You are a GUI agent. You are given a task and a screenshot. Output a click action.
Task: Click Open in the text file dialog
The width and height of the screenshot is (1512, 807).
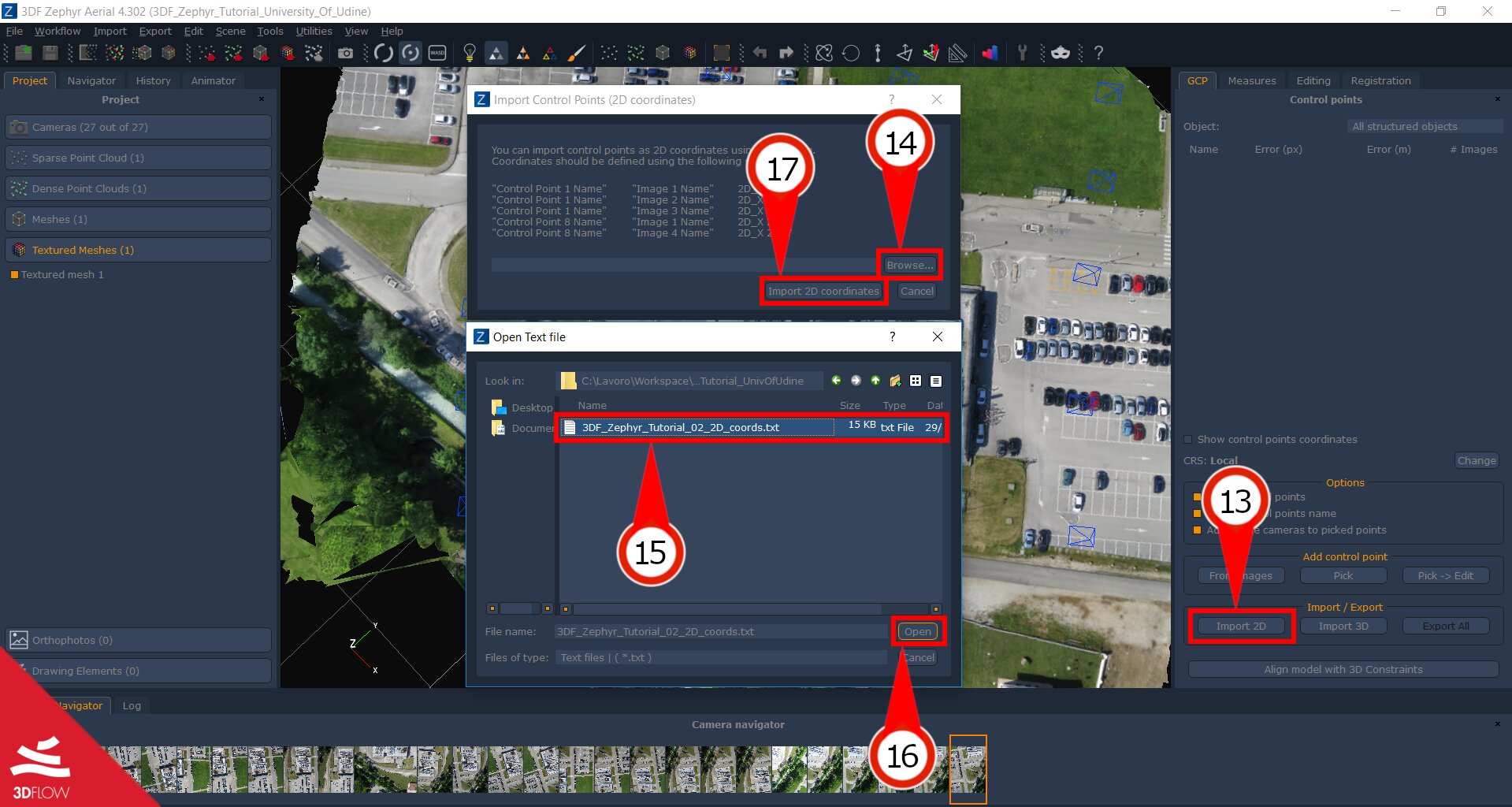917,631
